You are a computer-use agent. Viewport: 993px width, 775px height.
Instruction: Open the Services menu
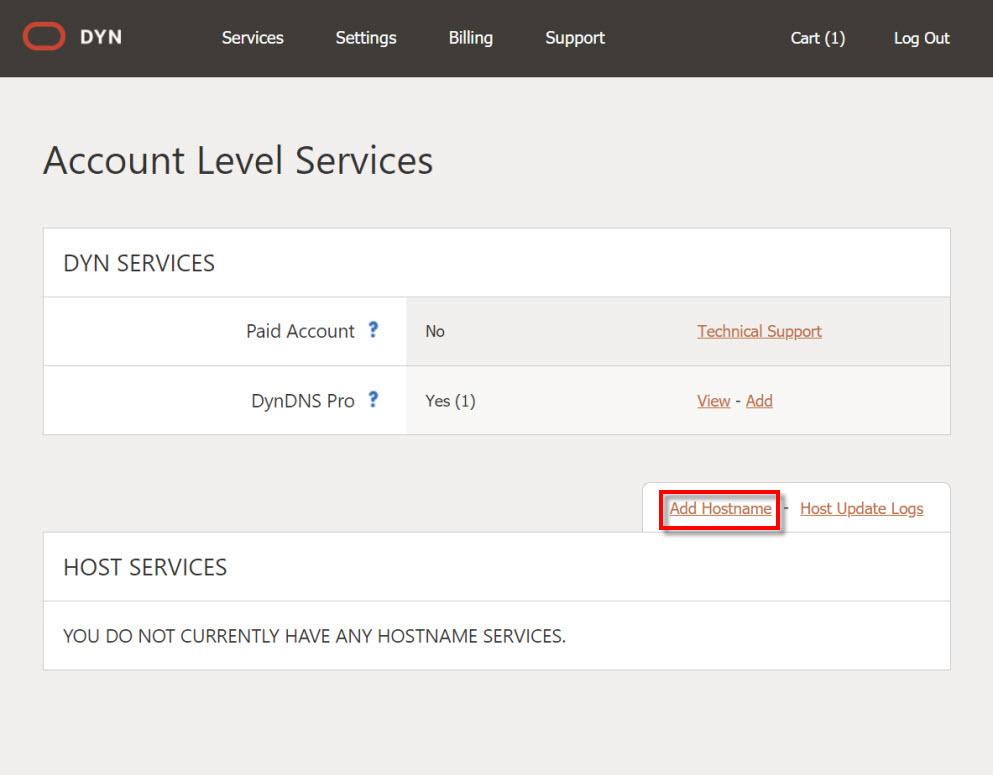coord(252,38)
